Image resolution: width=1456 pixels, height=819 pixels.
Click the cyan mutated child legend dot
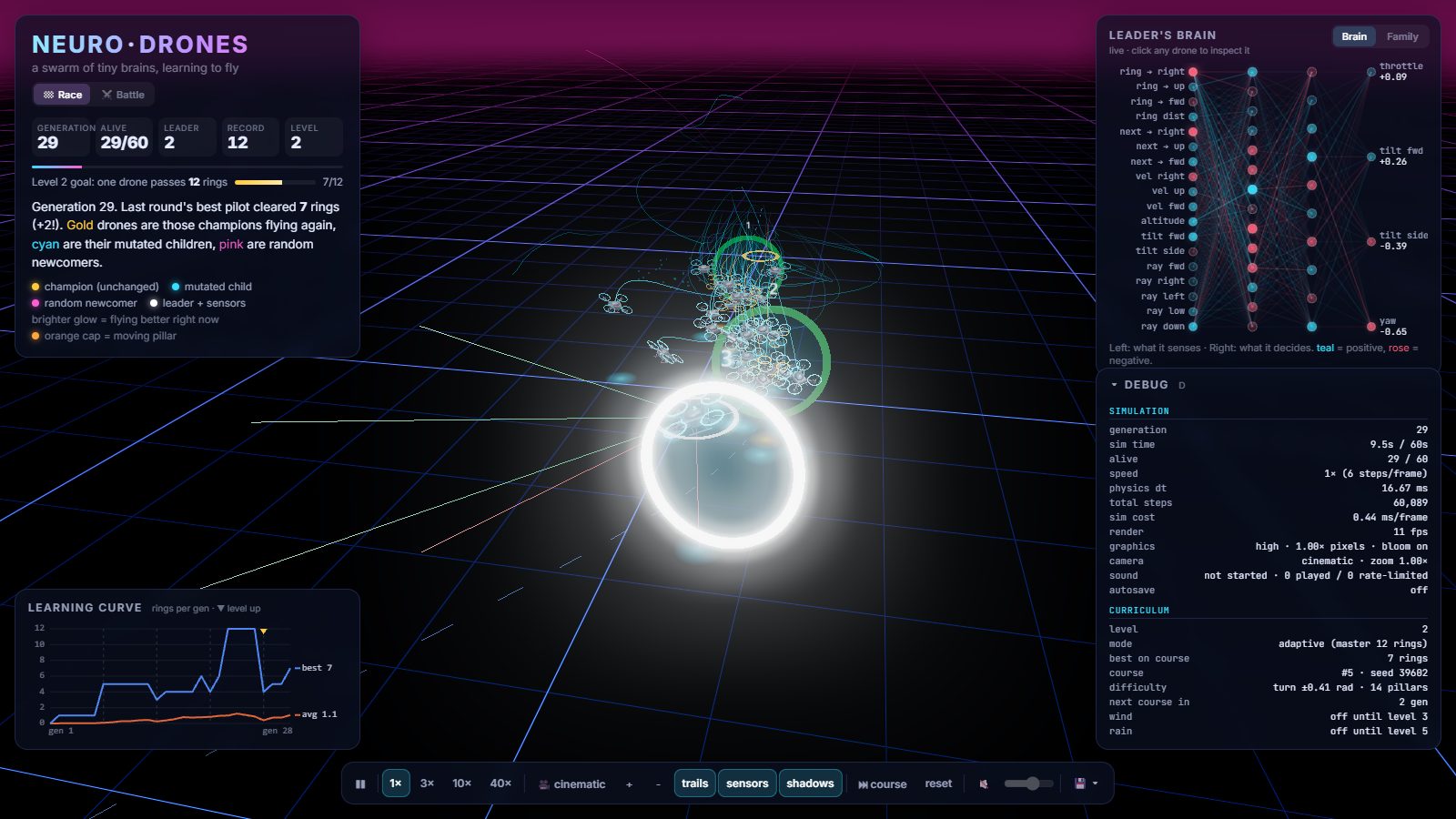coord(176,287)
